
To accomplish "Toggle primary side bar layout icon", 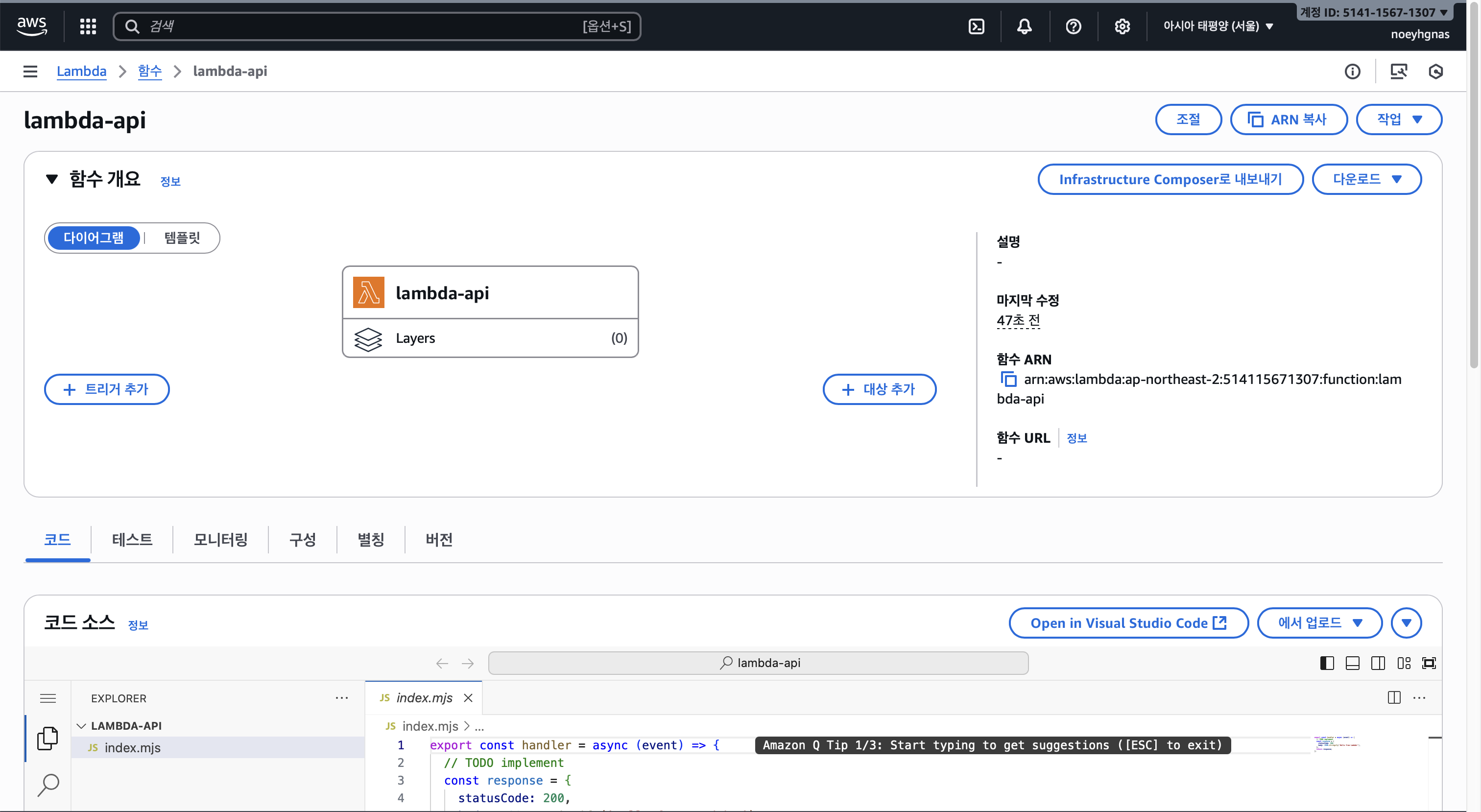I will click(1327, 663).
